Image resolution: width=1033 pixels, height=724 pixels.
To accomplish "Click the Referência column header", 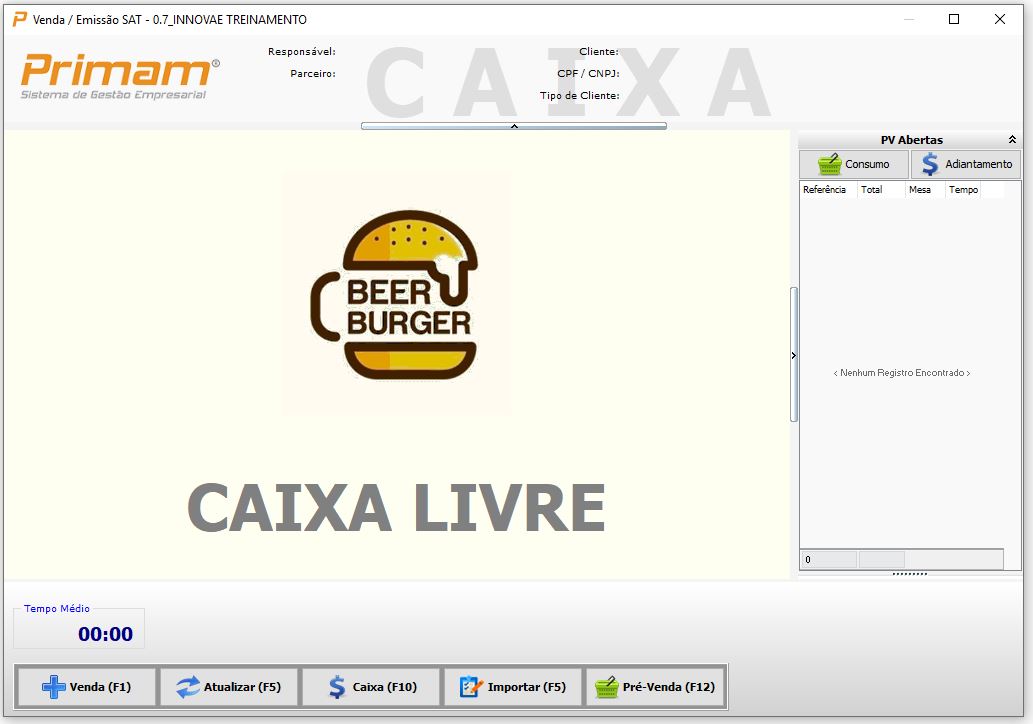I will click(x=829, y=190).
